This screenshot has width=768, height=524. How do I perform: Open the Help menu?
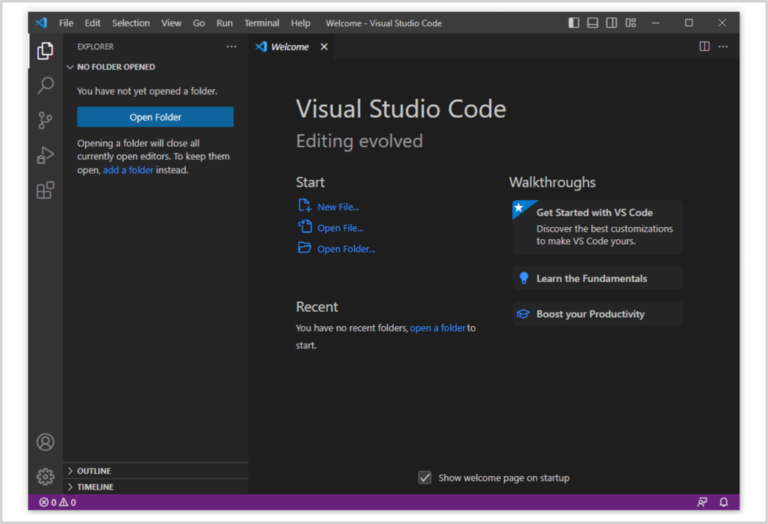click(x=300, y=23)
